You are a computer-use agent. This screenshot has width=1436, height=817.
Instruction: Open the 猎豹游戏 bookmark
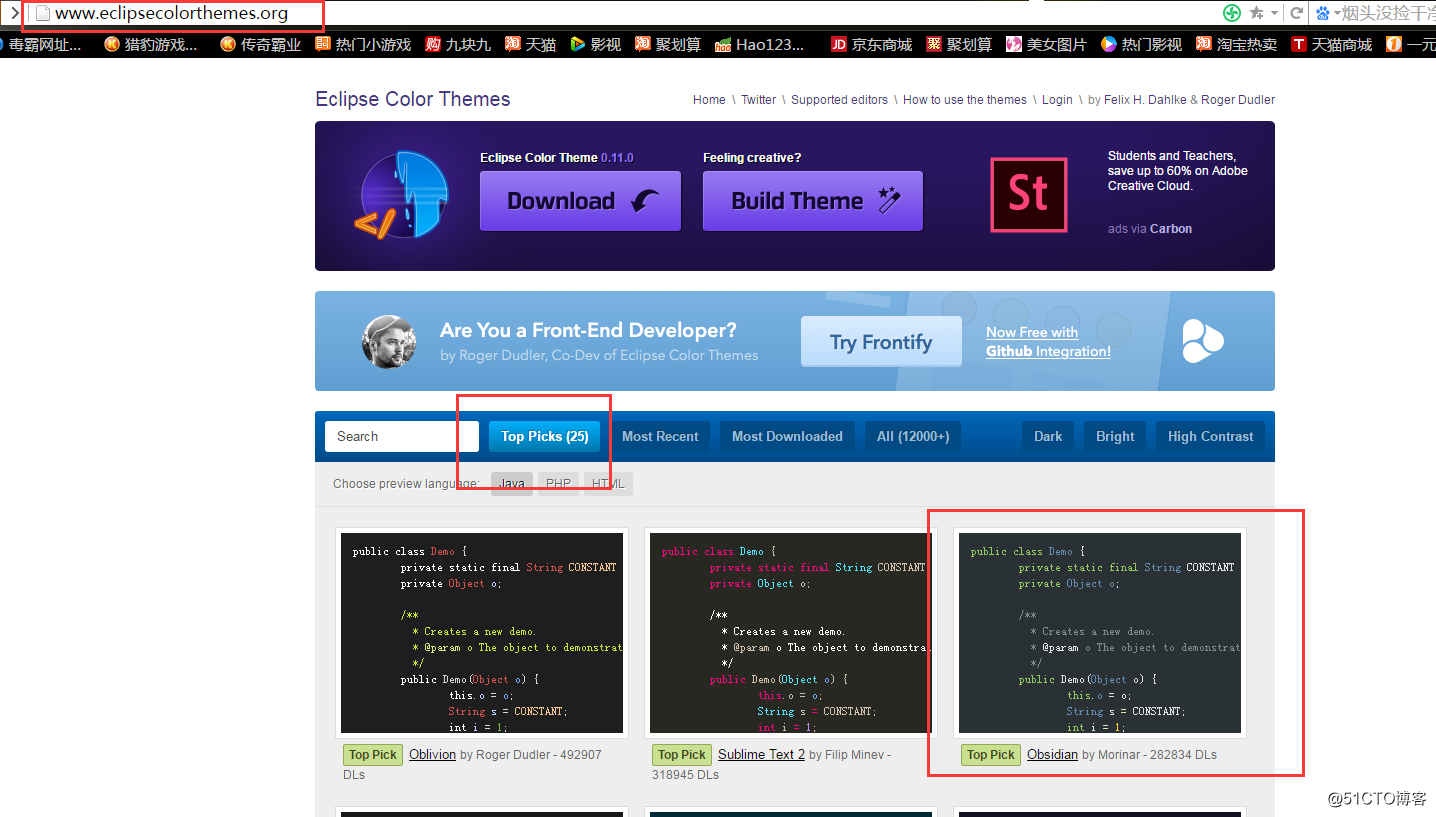coord(151,44)
